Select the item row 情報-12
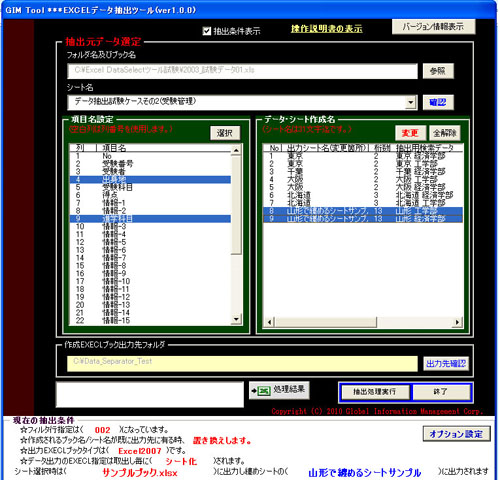The image size is (500, 480). coord(150,297)
